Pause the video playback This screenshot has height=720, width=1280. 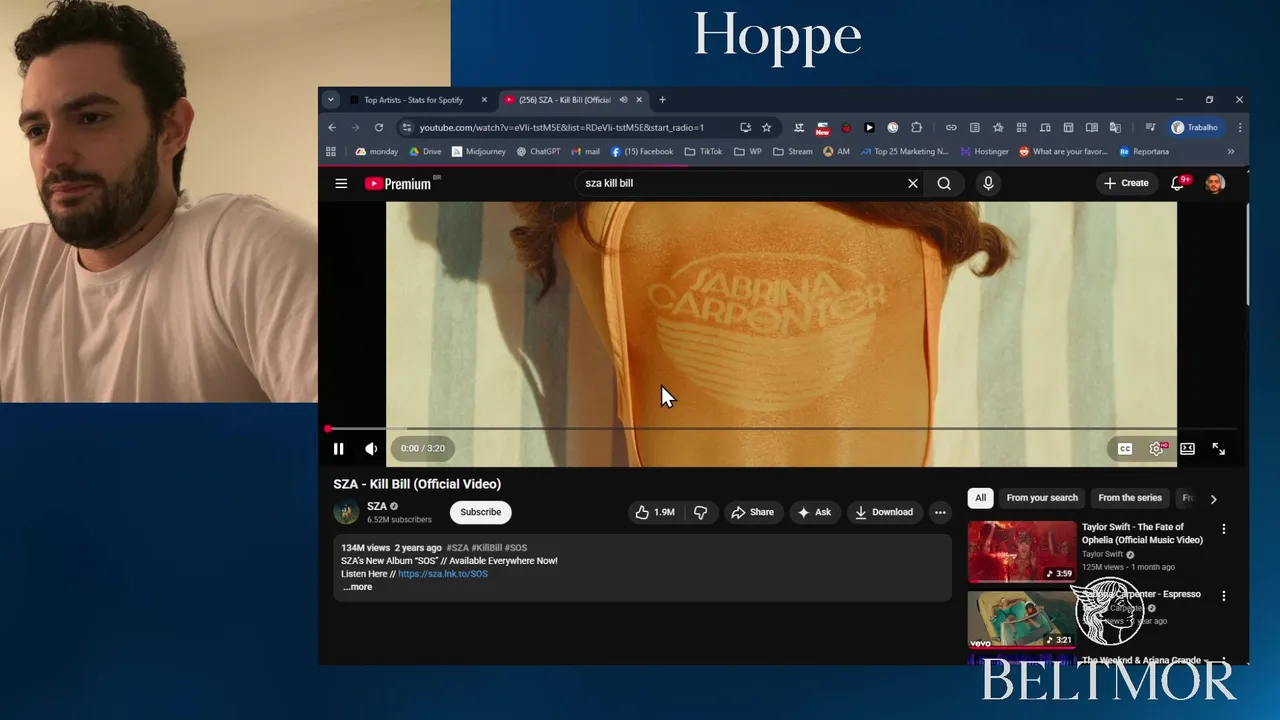[x=339, y=449]
